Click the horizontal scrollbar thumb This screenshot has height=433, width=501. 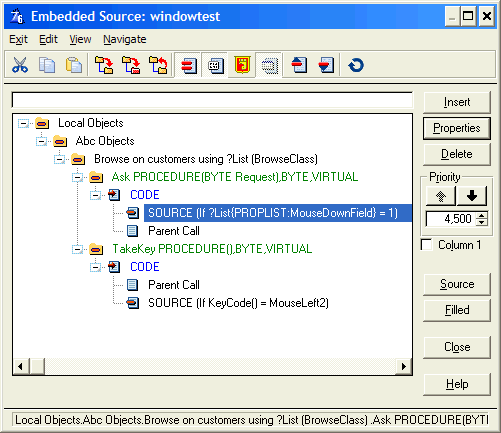coord(37,366)
